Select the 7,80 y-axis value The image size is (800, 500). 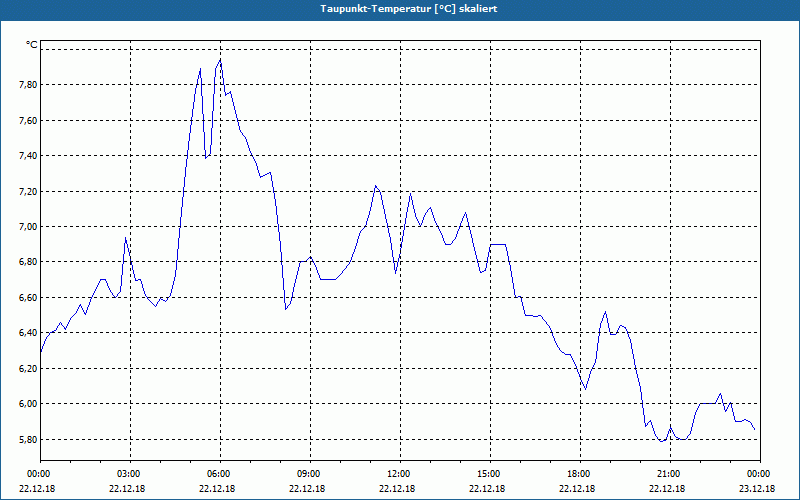point(29,85)
